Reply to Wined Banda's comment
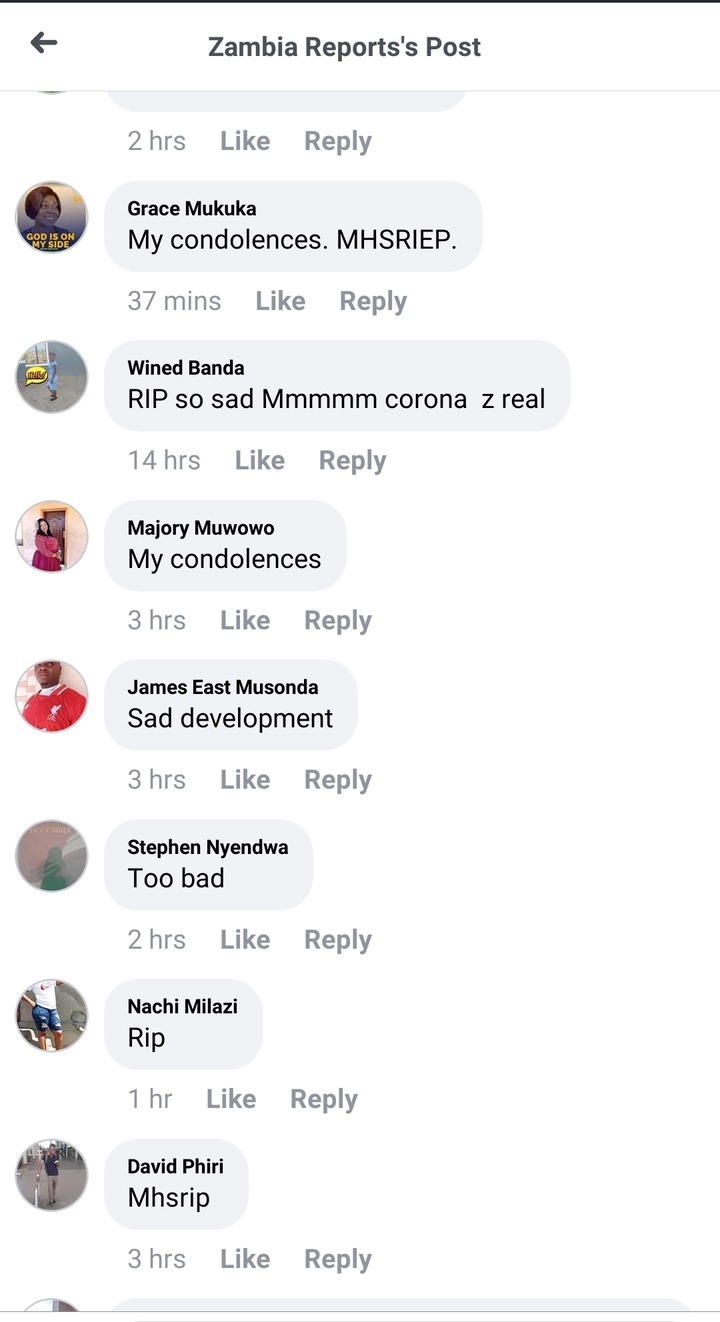The image size is (720, 1322). click(352, 461)
